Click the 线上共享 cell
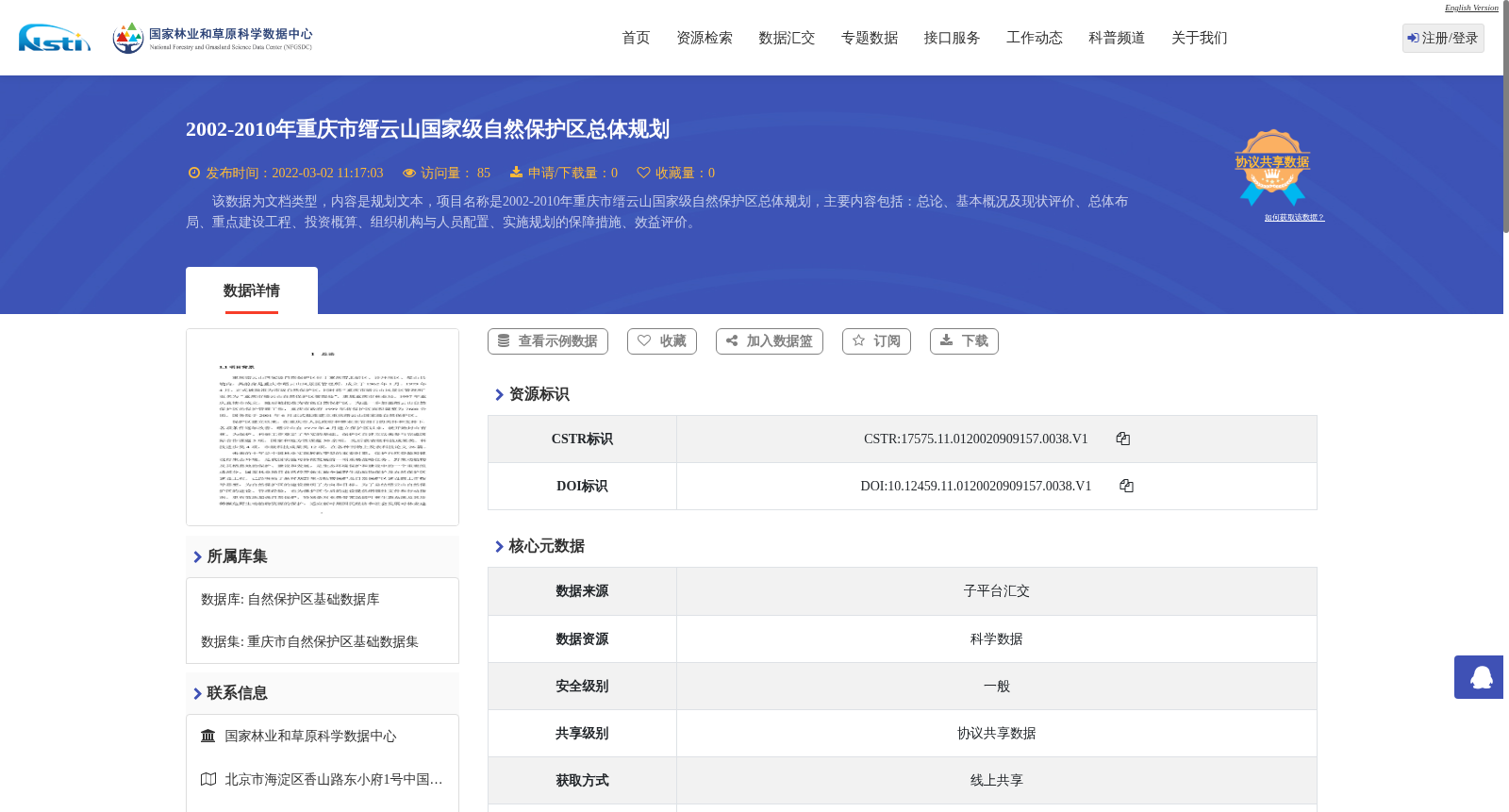This screenshot has height=812, width=1509. [x=997, y=780]
